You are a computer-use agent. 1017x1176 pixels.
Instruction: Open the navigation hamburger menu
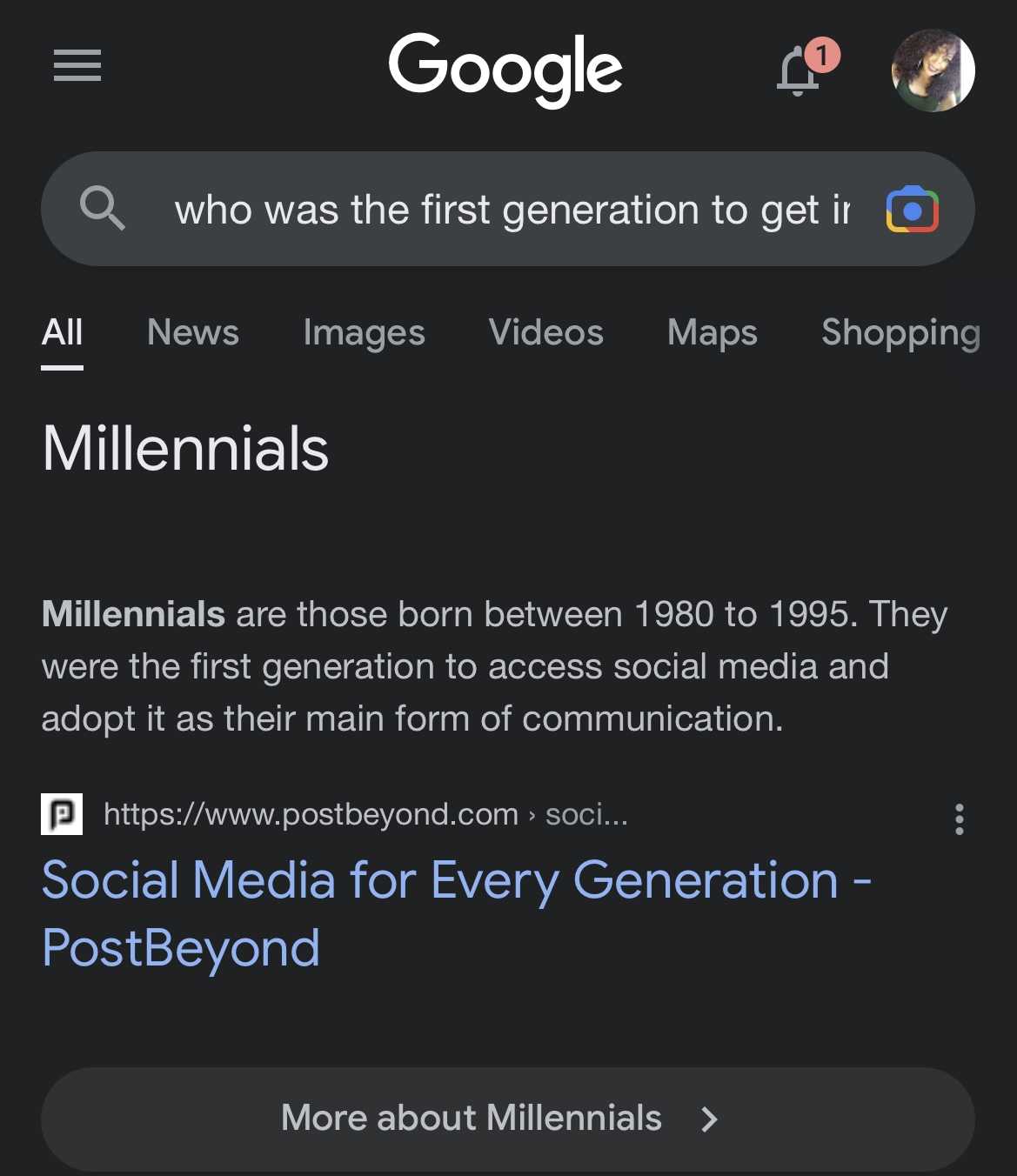(77, 66)
